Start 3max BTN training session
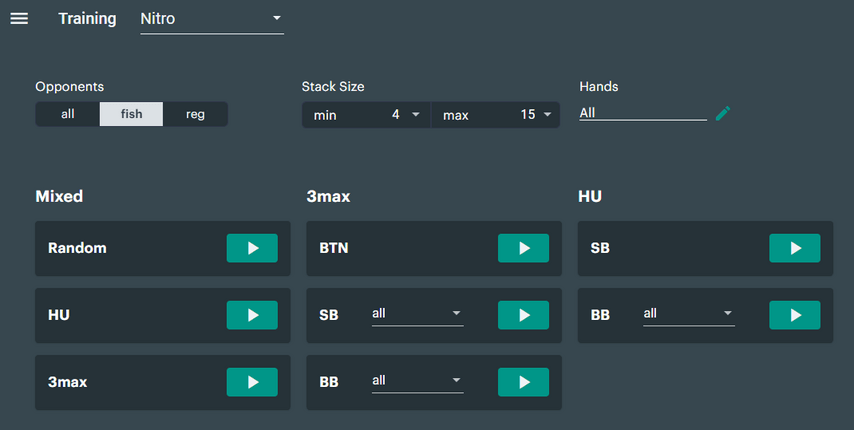The height and width of the screenshot is (430, 854). (523, 248)
